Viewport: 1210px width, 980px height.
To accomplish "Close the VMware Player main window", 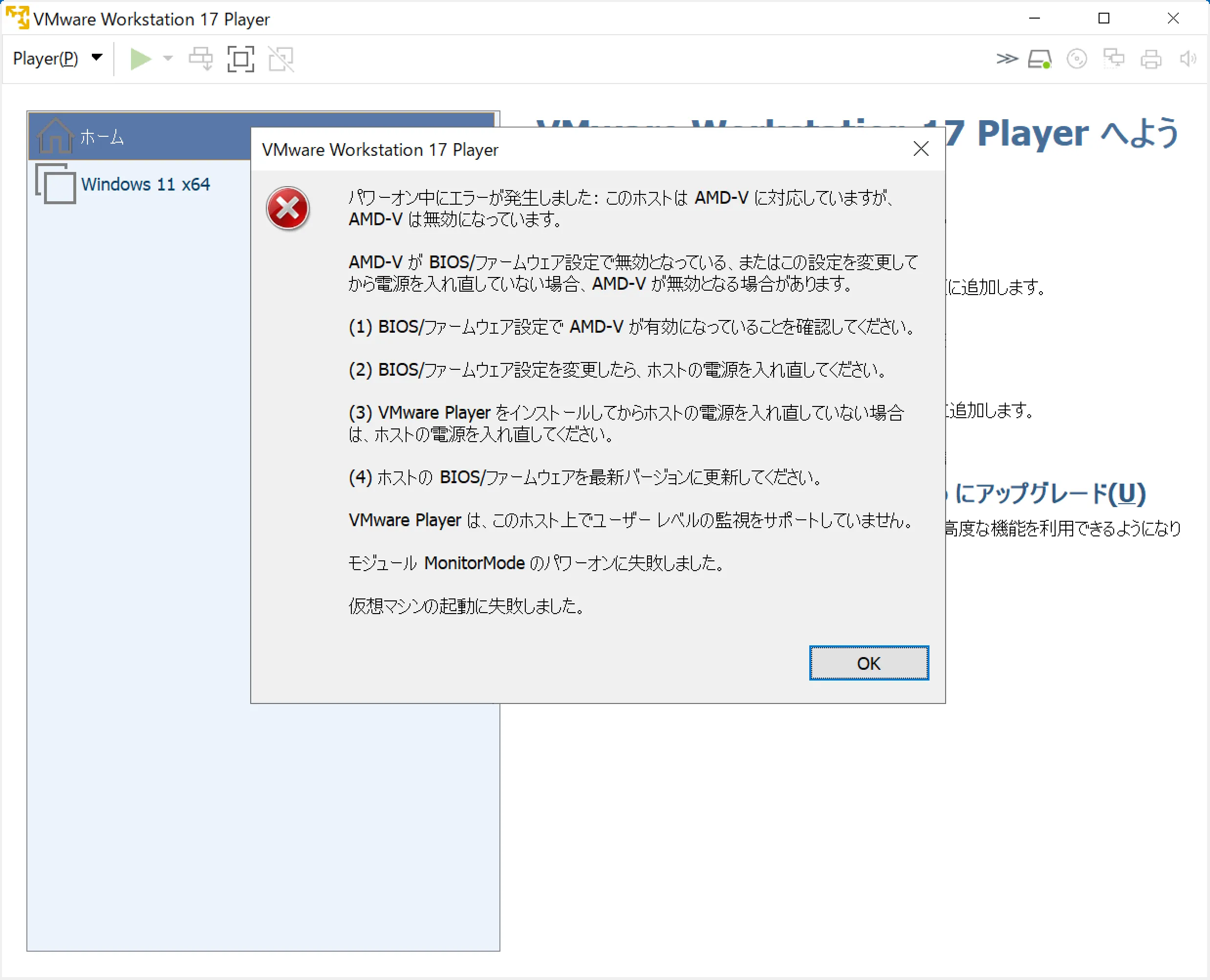I will [x=1173, y=18].
